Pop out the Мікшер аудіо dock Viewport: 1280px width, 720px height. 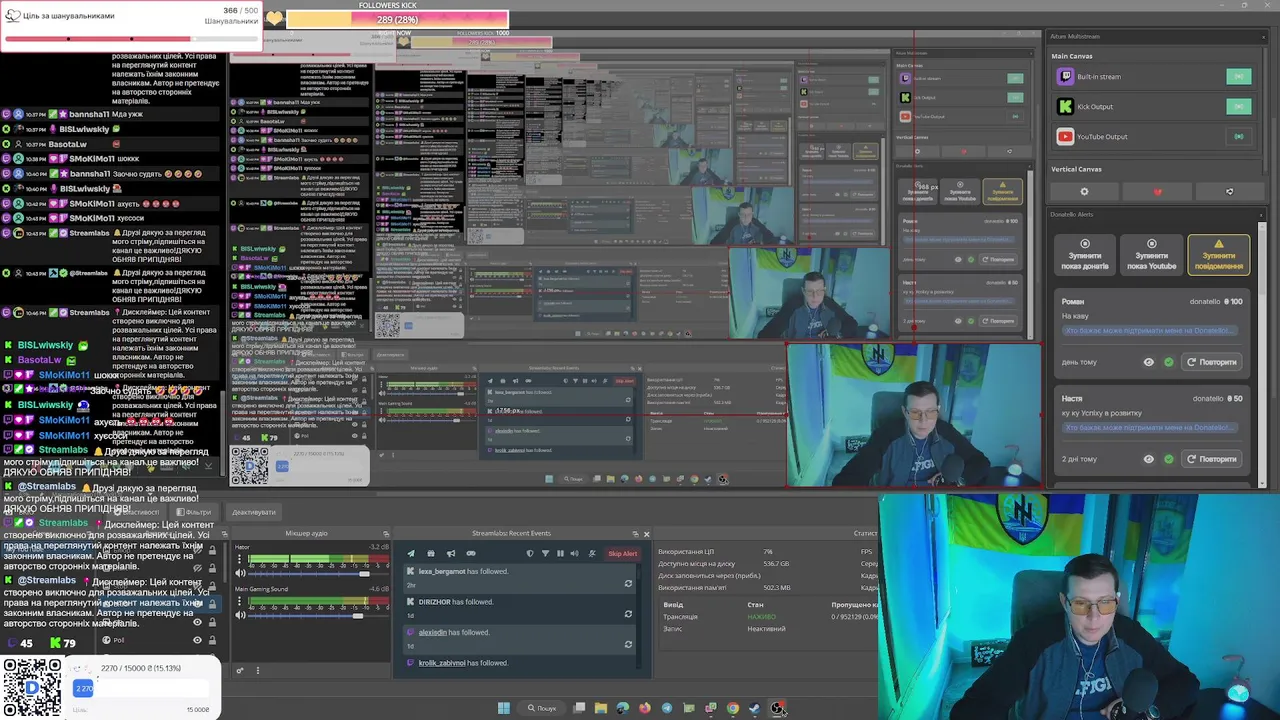(386, 534)
